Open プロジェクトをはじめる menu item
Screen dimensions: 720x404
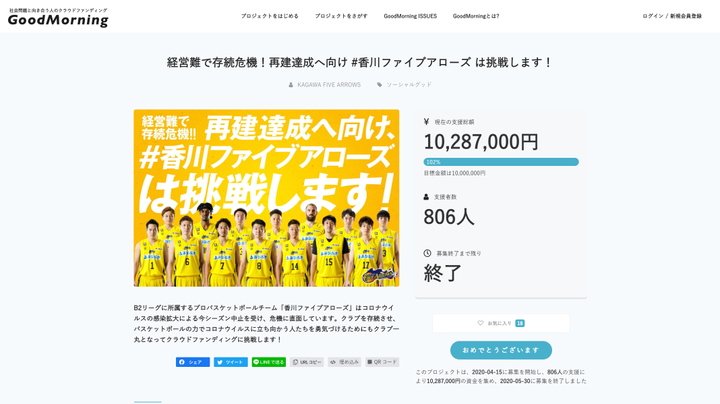[x=270, y=16]
